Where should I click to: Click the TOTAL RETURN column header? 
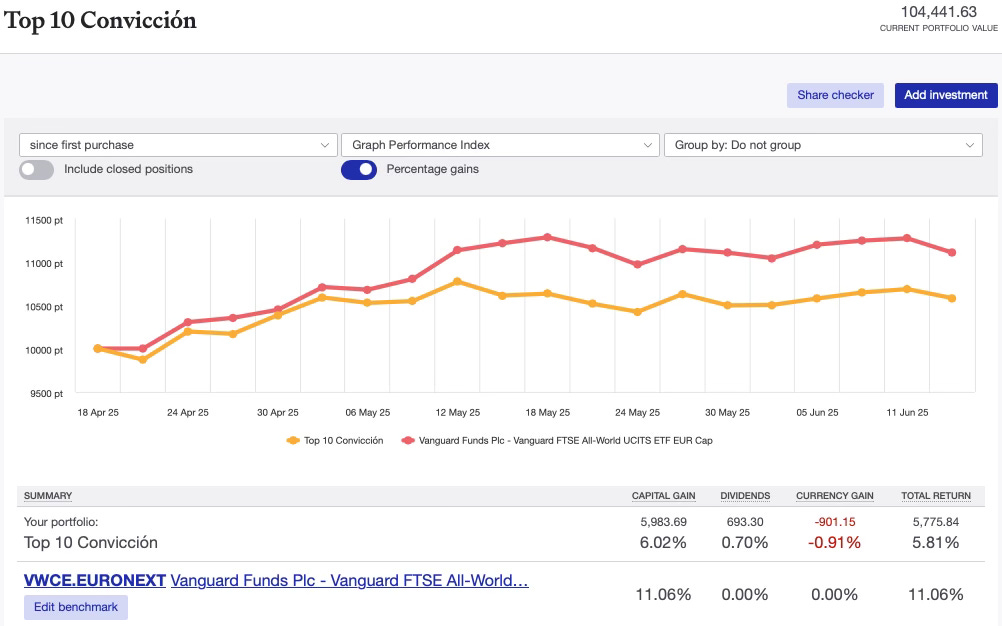[x=936, y=496]
